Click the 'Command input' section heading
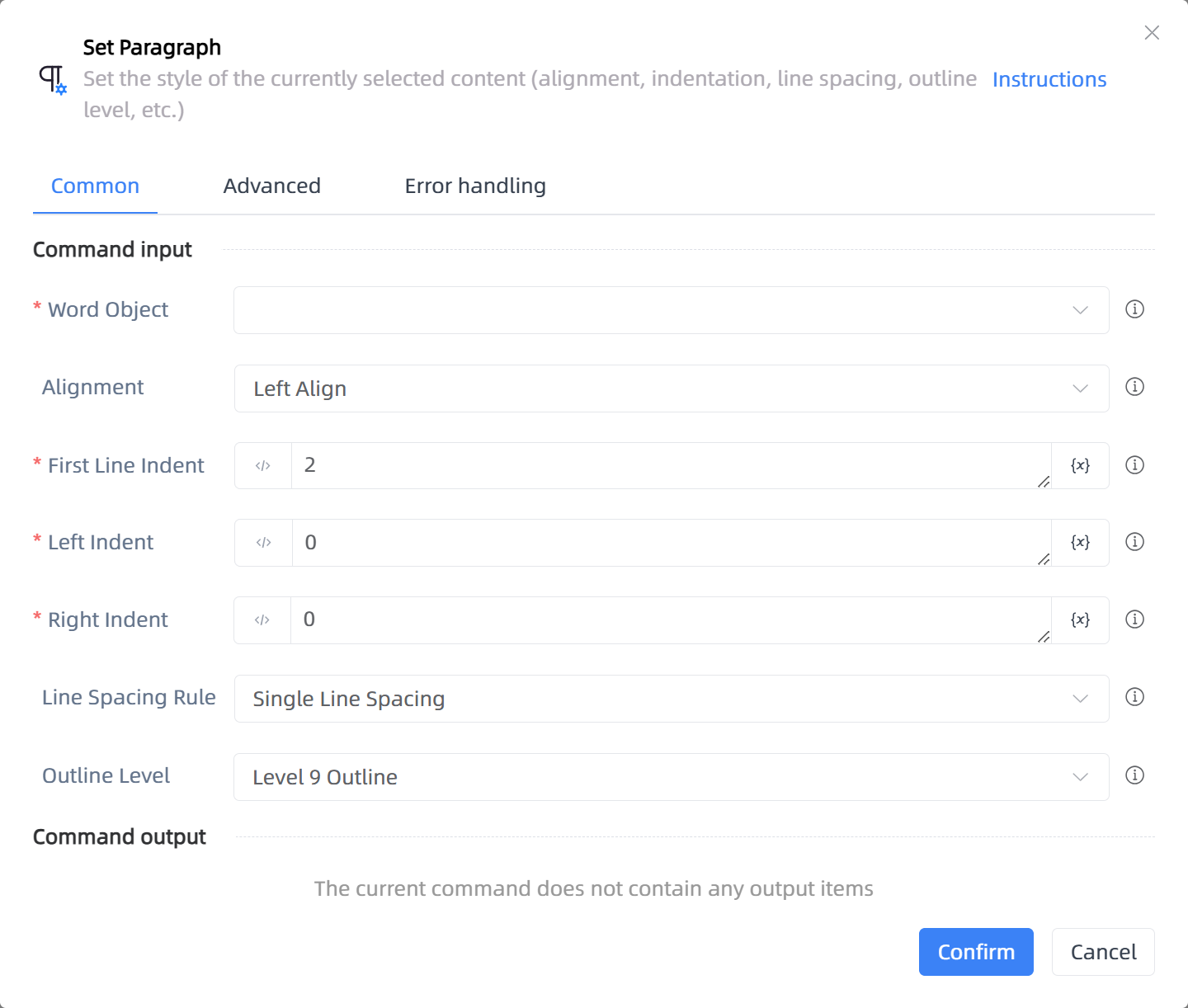This screenshot has height=1008, width=1188. 112,250
